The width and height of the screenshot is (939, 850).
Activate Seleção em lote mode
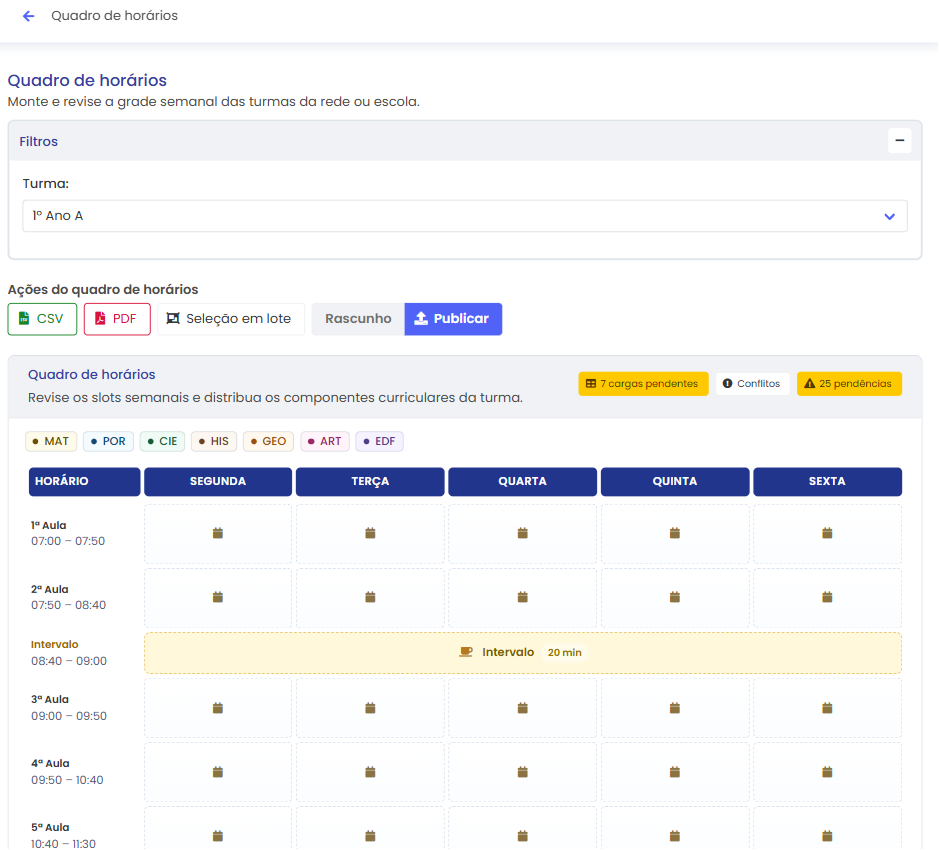231,319
